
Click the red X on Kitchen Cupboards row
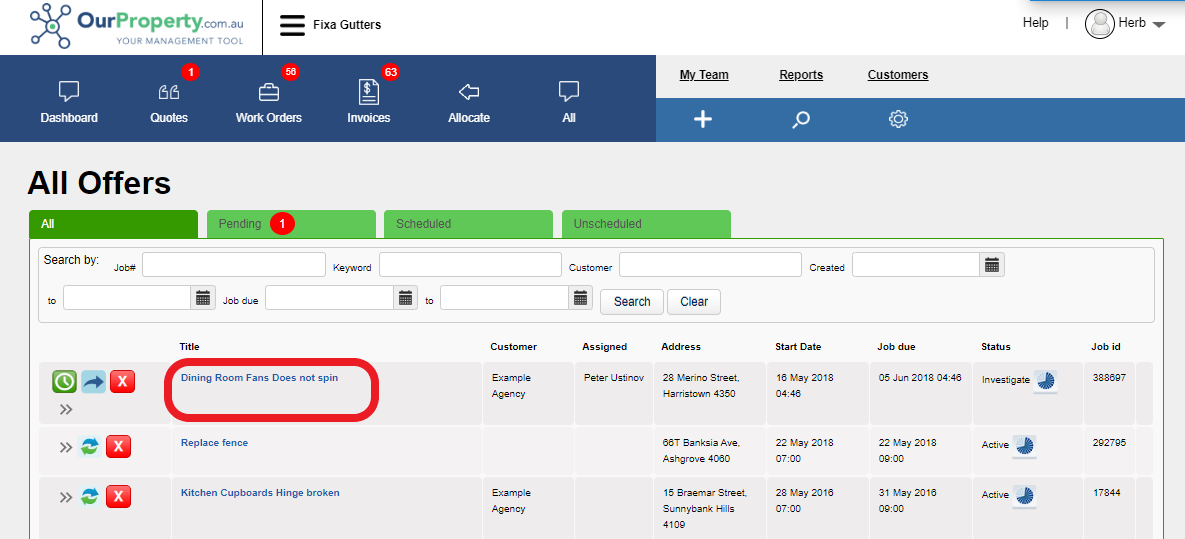coord(118,497)
